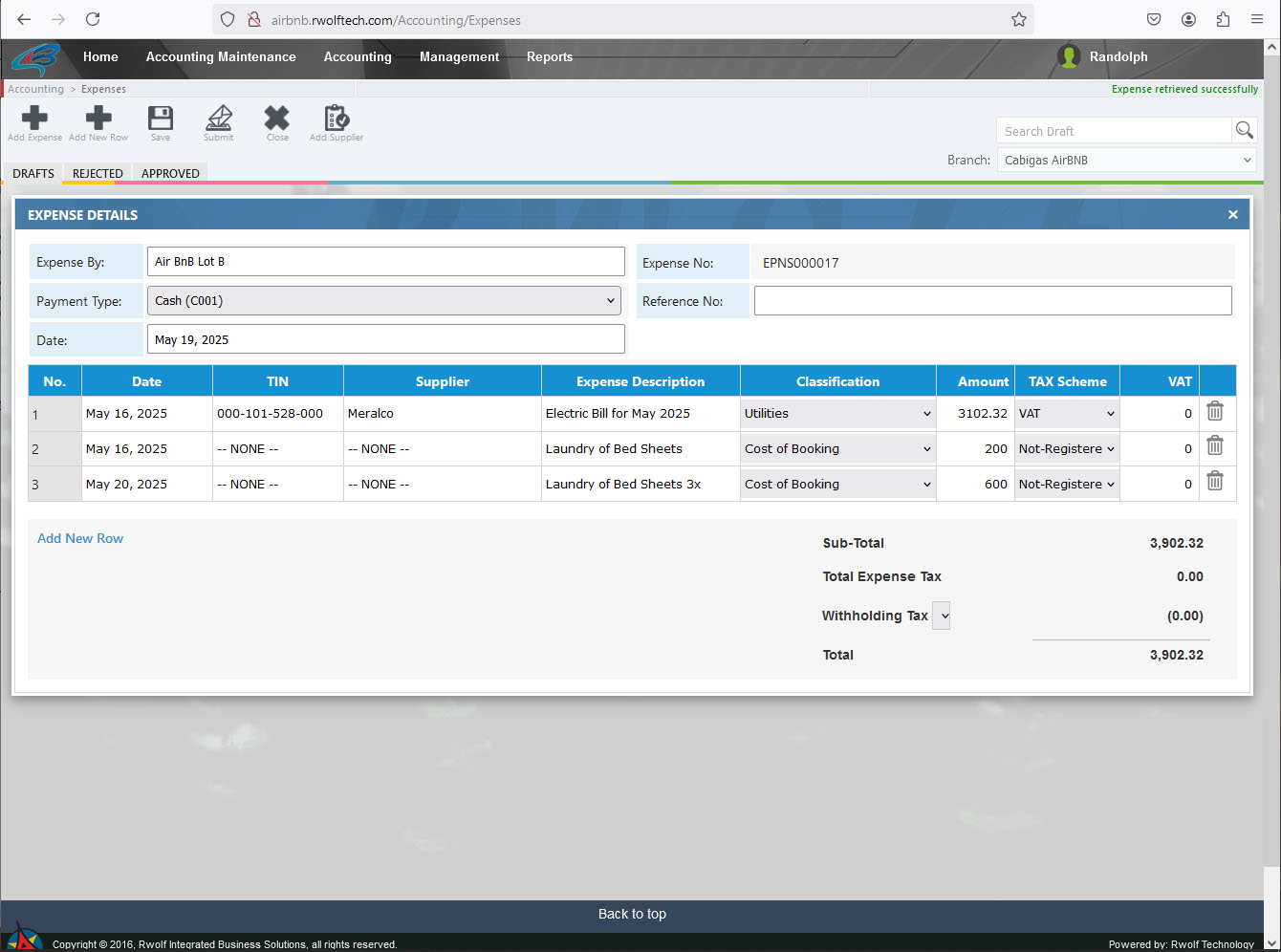Viewport: 1281px width, 952px height.
Task: Open the Payment Type dropdown
Action: (384, 301)
